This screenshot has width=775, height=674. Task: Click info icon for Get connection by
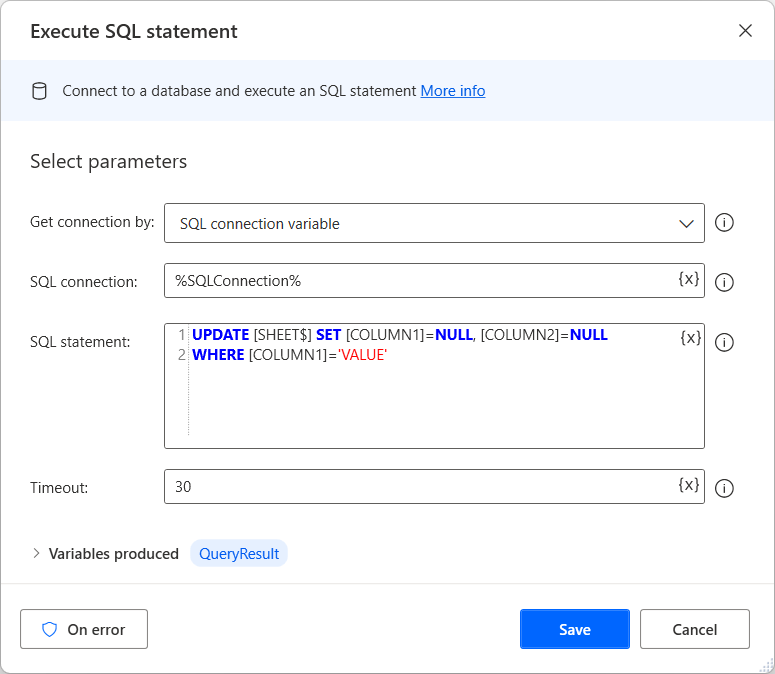[x=724, y=222]
